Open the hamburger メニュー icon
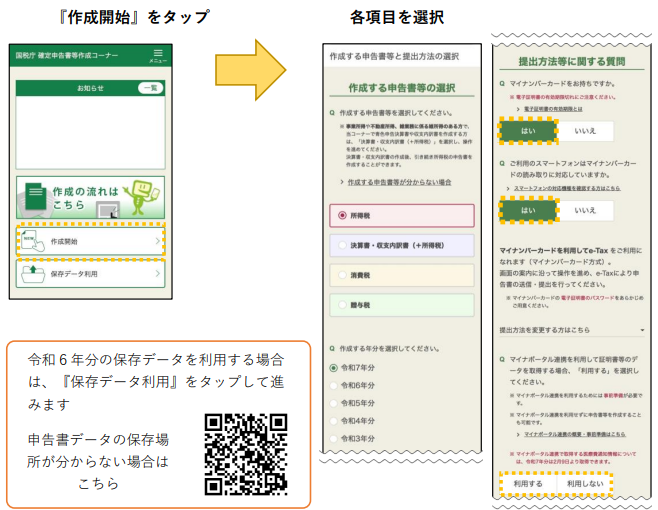Image resolution: width=658 pixels, height=510 pixels. click(x=157, y=55)
